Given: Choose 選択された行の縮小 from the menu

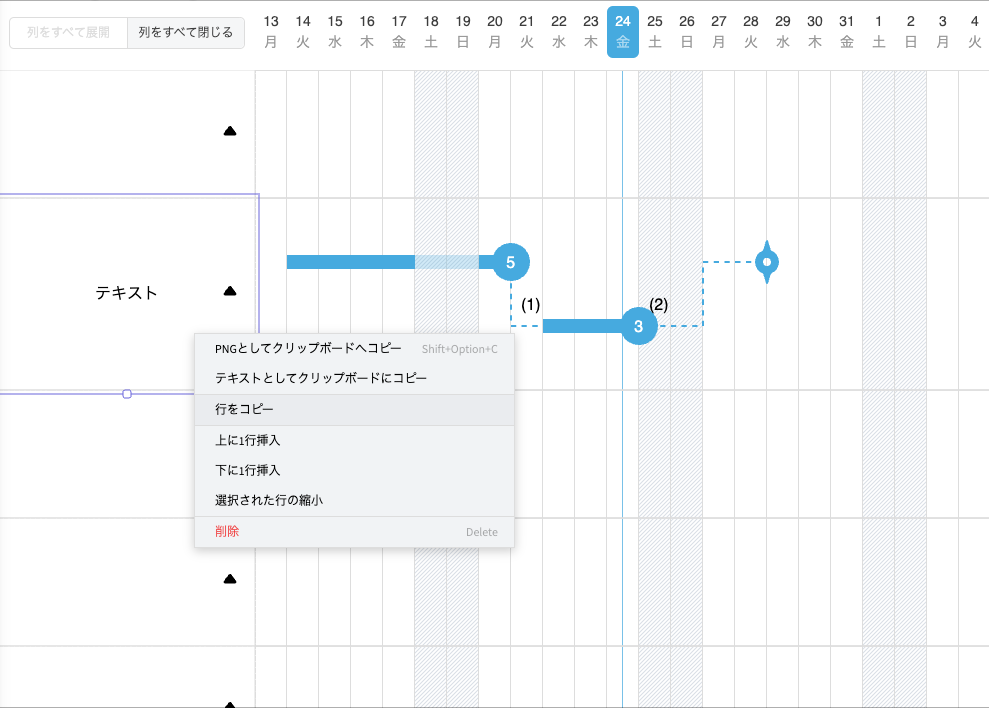Looking at the screenshot, I should (x=268, y=500).
